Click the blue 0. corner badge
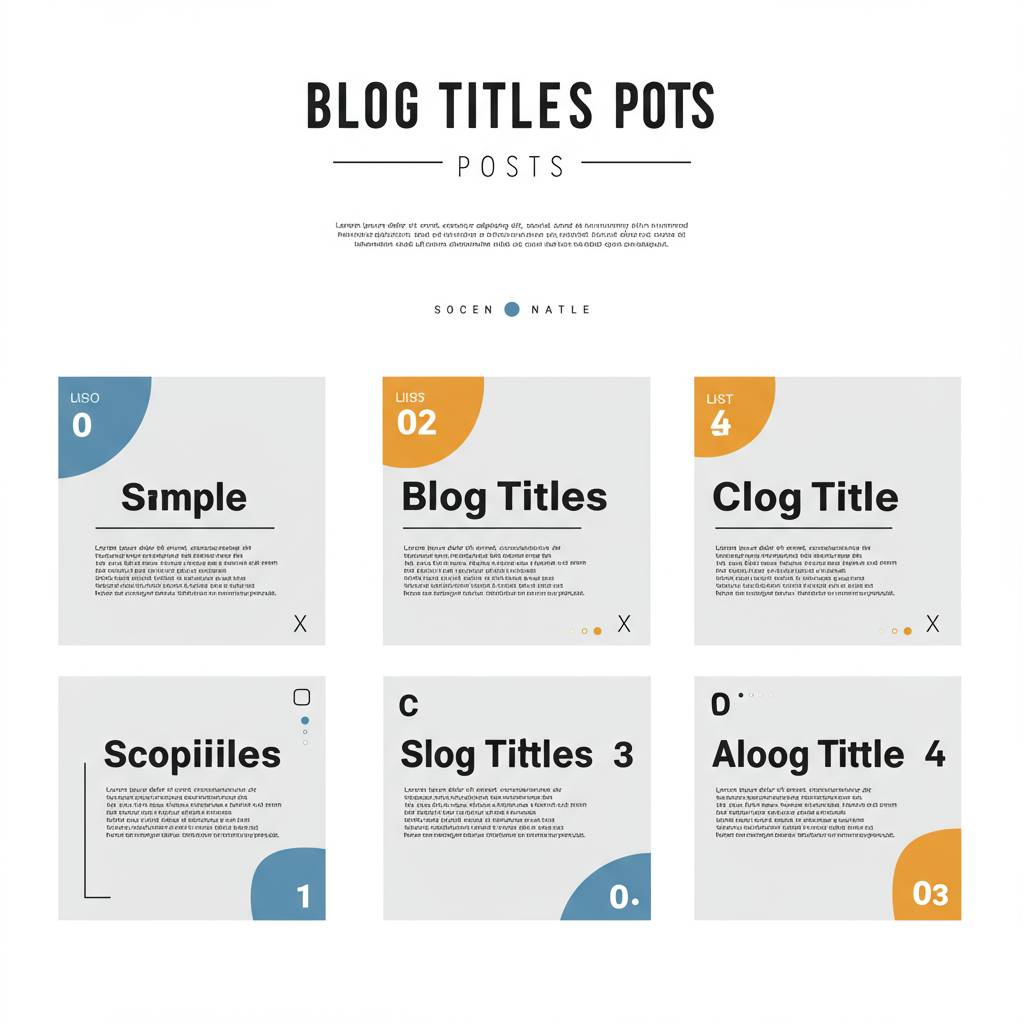Screen dimensions: 1024x1024 611,888
